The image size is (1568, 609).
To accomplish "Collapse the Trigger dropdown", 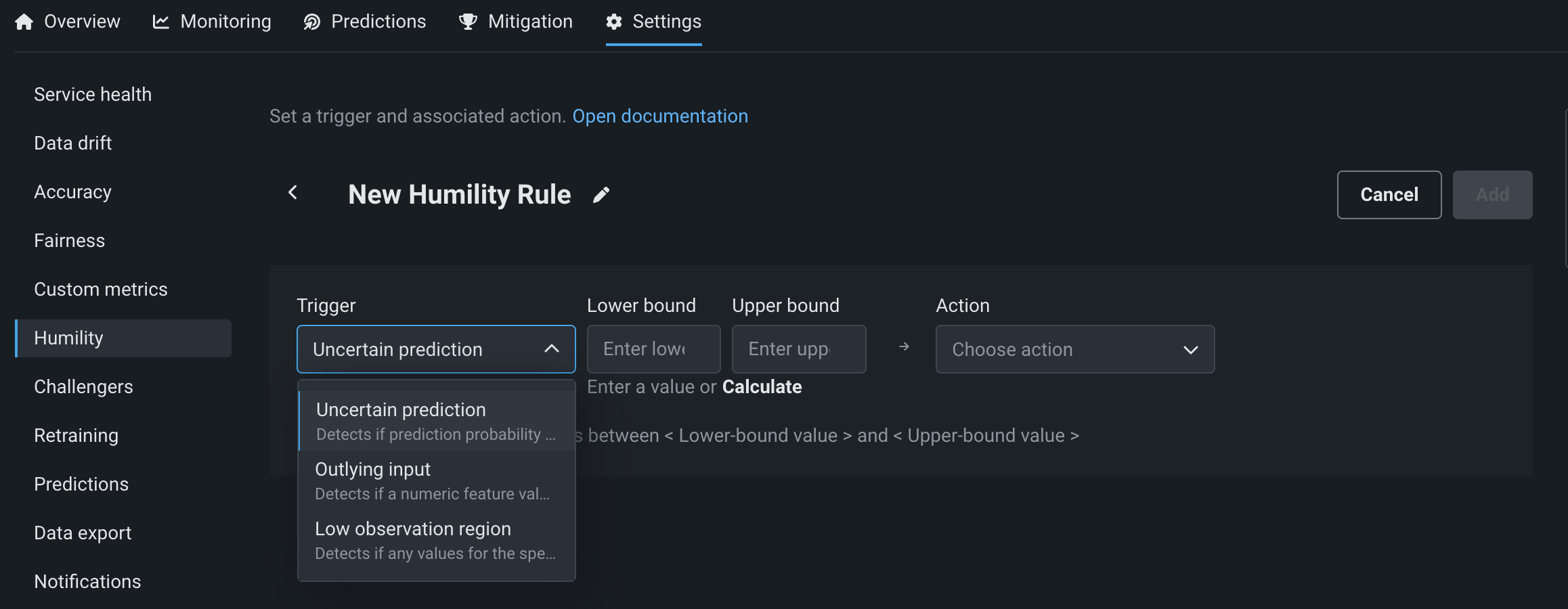I will click(552, 349).
